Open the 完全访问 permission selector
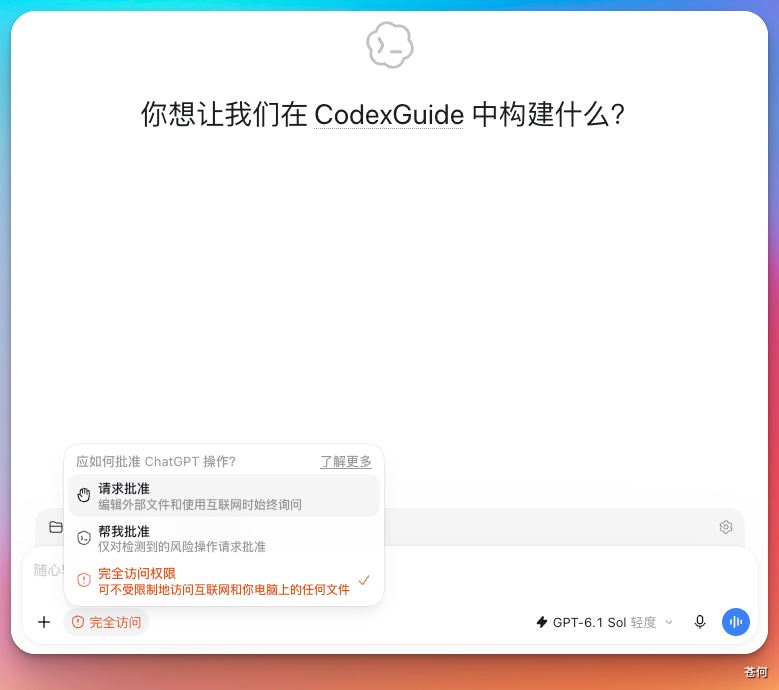The height and width of the screenshot is (690, 779). (106, 622)
